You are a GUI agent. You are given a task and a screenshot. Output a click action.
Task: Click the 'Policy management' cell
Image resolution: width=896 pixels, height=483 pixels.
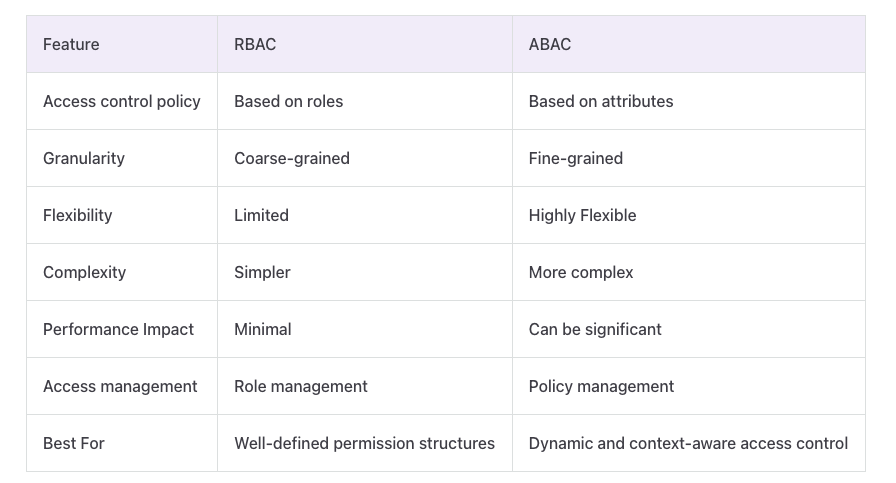pos(601,386)
